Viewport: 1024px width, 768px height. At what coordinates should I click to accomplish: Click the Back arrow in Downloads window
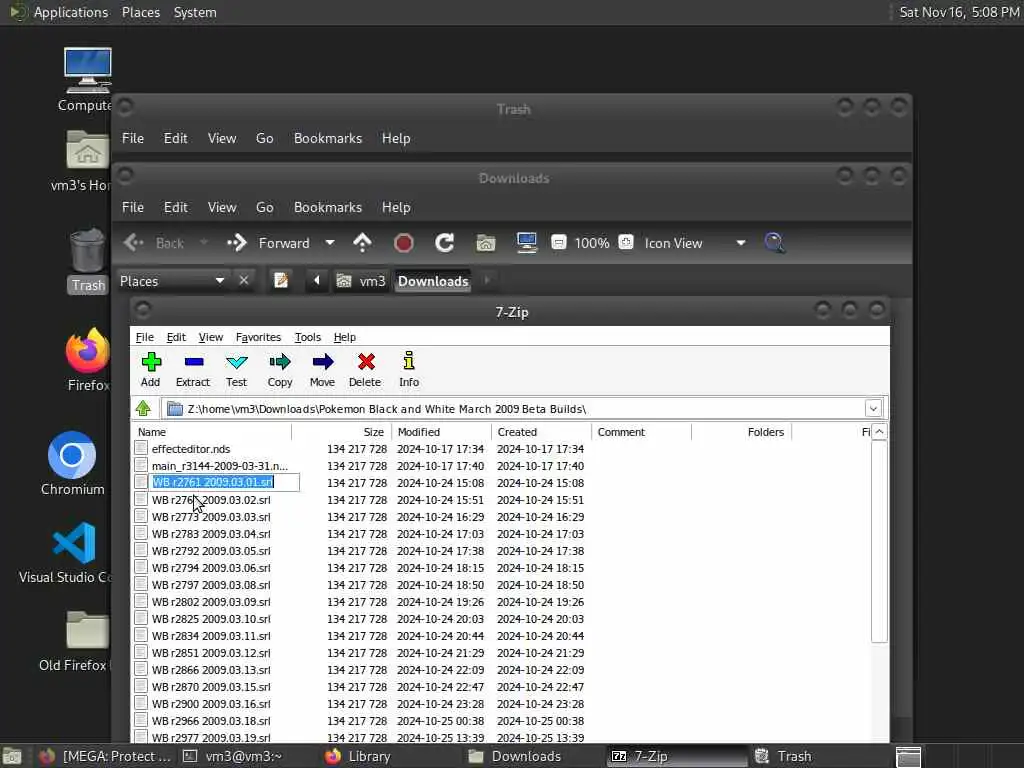pos(134,243)
